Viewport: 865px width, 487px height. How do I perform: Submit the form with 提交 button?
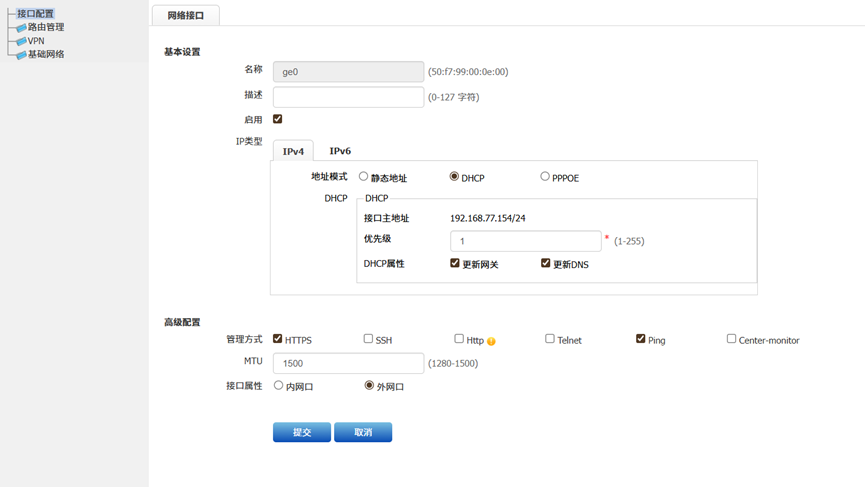(302, 432)
